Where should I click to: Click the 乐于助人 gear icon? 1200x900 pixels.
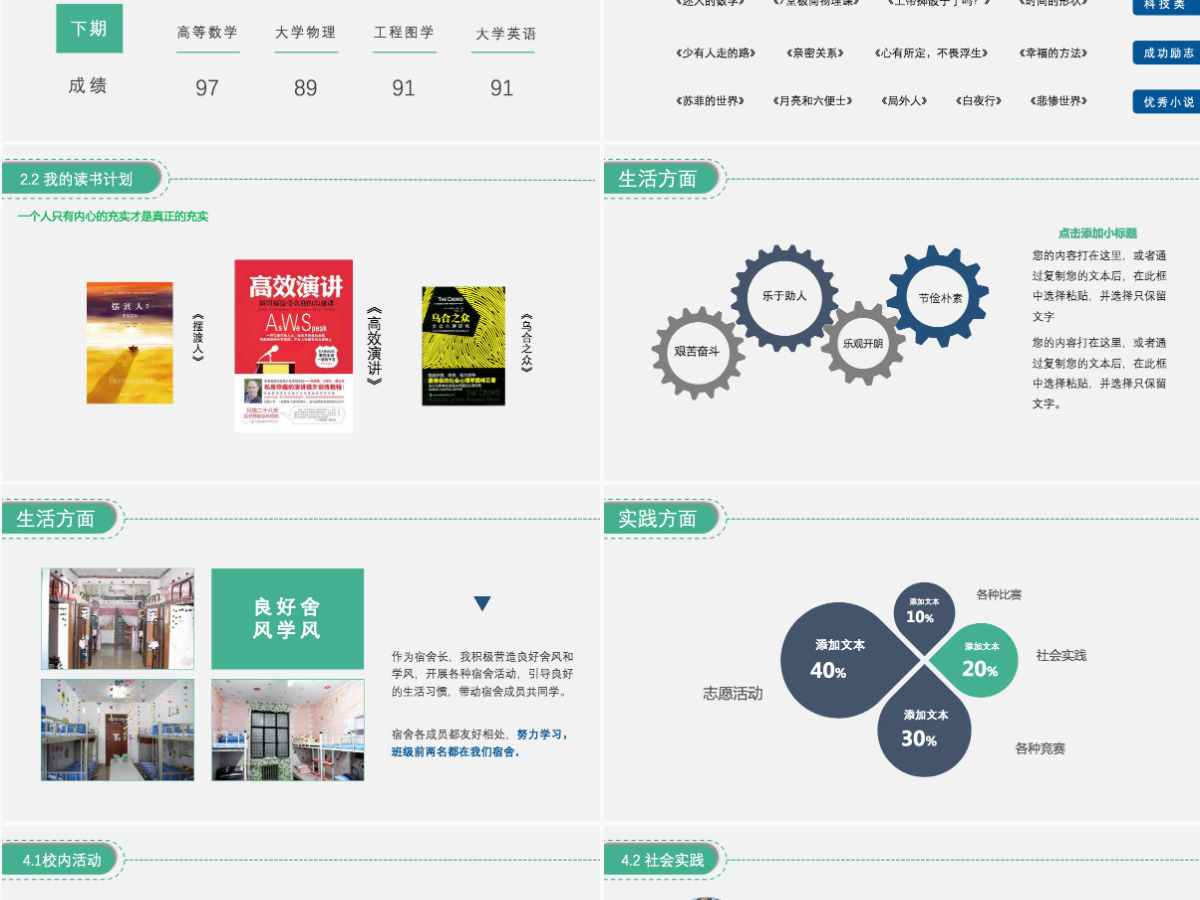[783, 296]
